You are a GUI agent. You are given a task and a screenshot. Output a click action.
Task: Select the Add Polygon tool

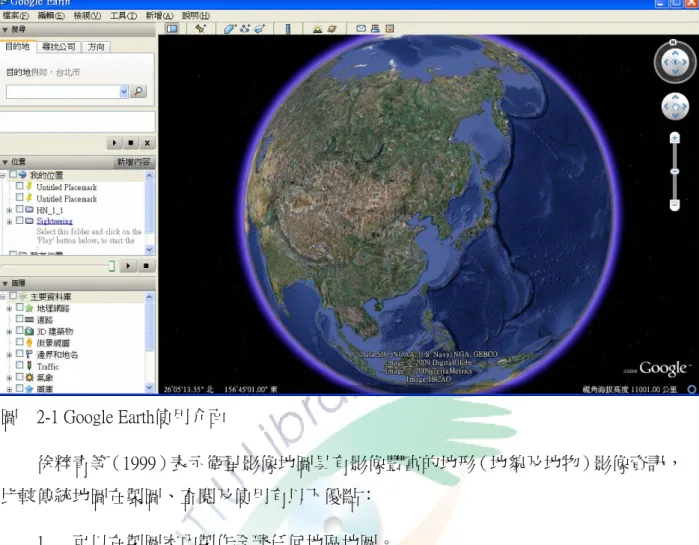pyautogui.click(x=230, y=29)
